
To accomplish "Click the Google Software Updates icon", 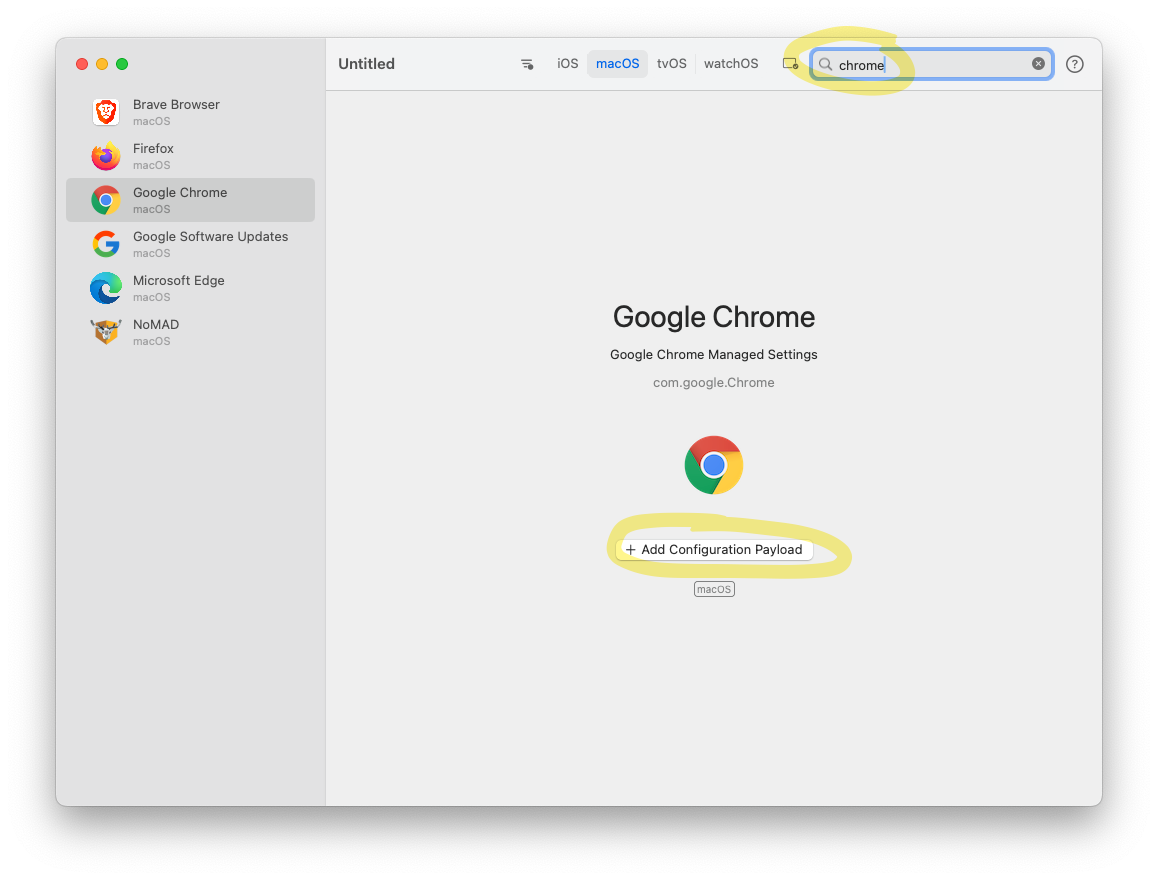I will coord(106,244).
